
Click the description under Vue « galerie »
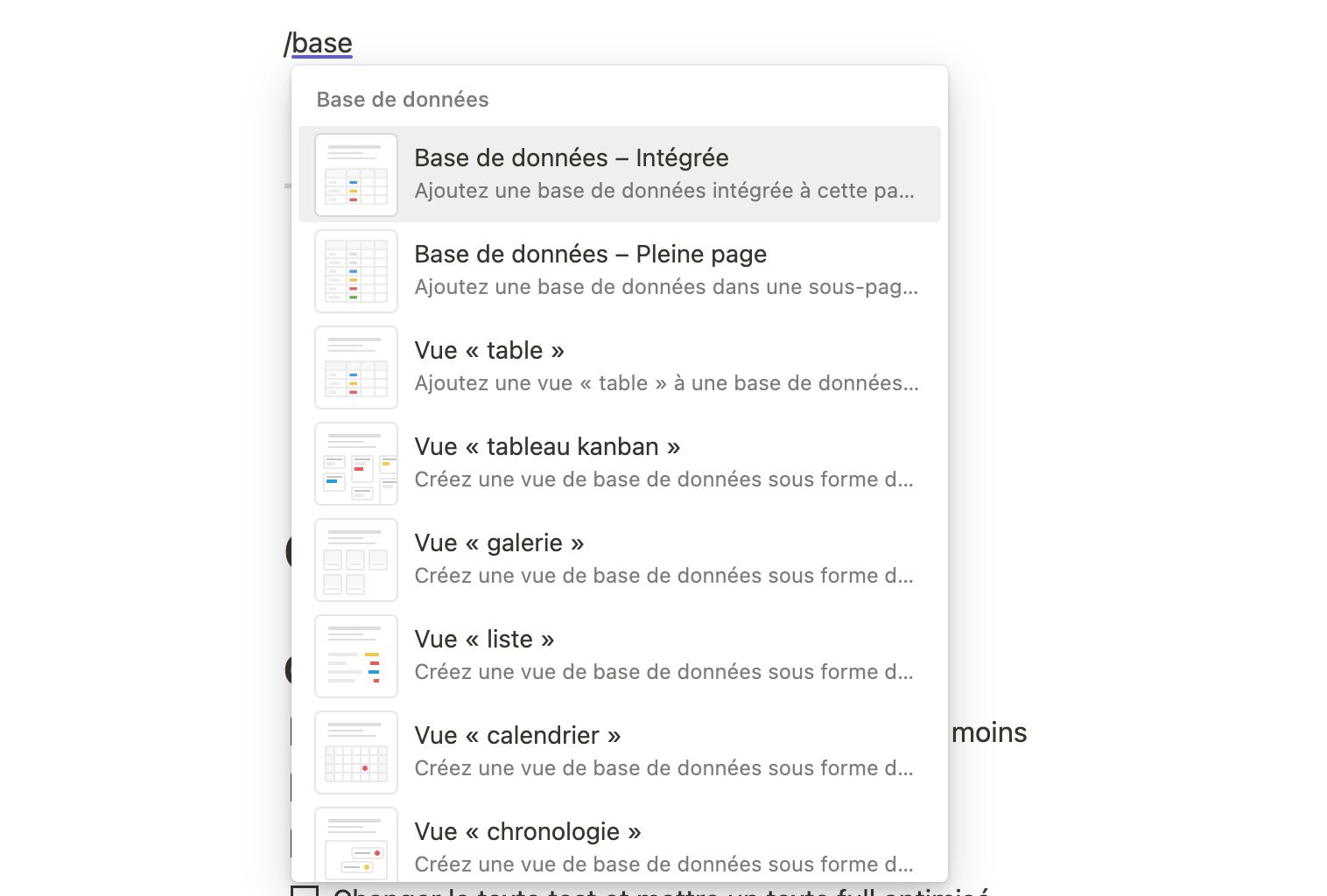tap(665, 576)
